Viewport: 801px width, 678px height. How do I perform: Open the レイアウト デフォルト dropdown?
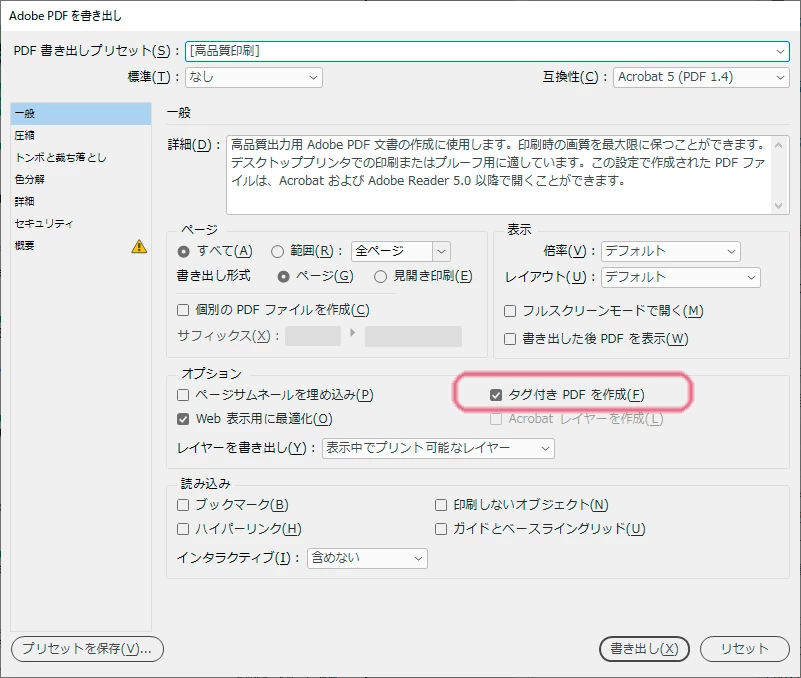pyautogui.click(x=680, y=277)
